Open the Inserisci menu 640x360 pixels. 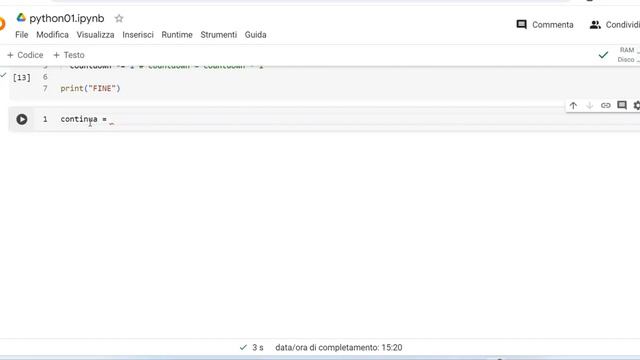[x=138, y=35]
